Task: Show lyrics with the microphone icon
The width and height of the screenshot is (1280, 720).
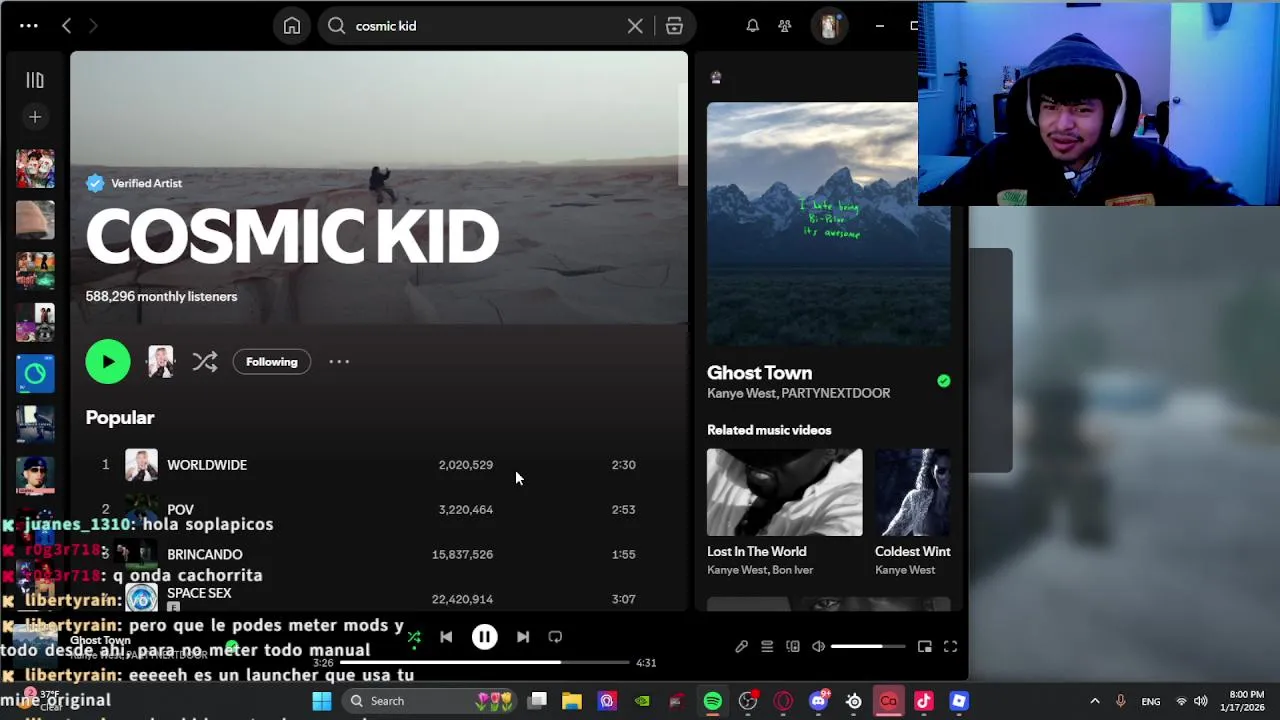Action: pos(741,647)
